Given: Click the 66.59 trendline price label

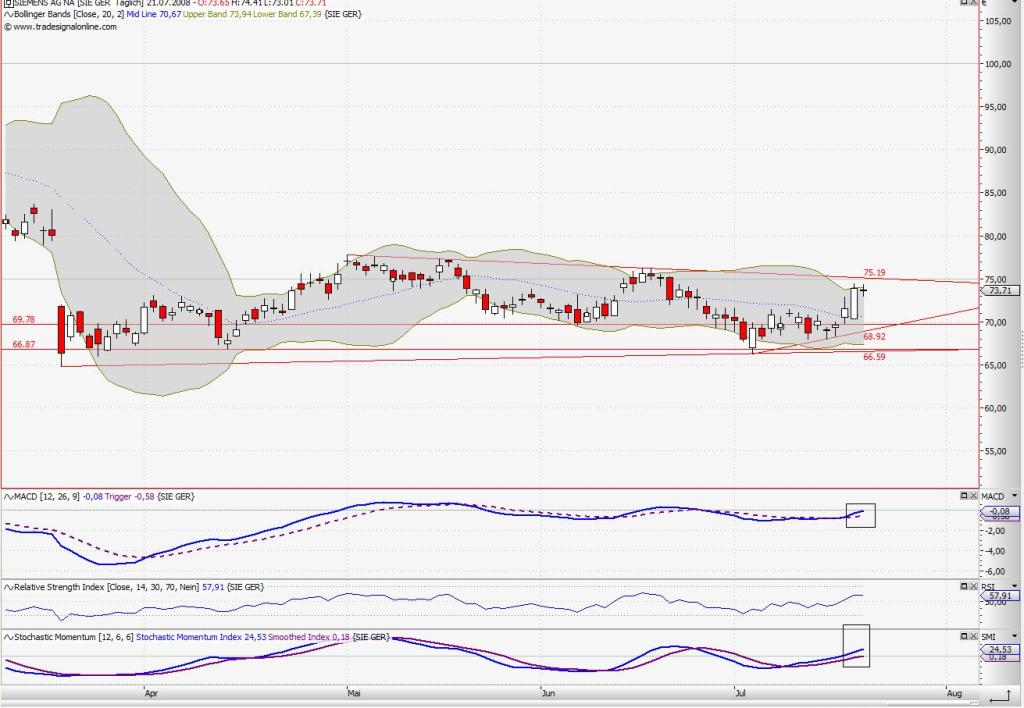Looking at the screenshot, I should tap(874, 357).
